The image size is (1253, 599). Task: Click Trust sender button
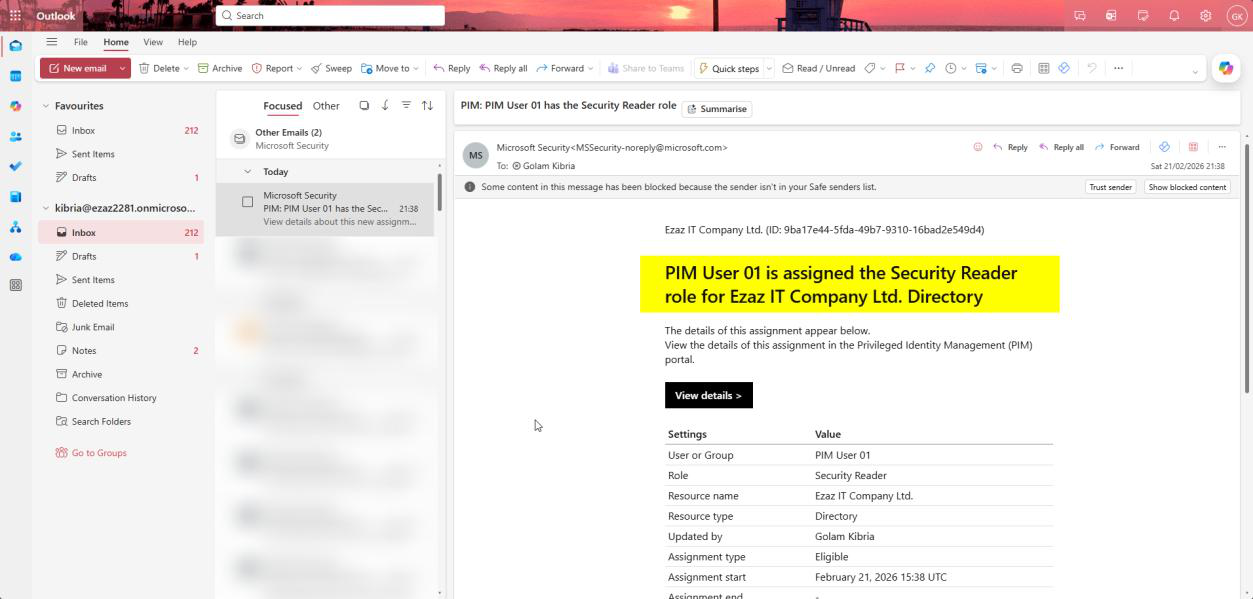click(x=1110, y=187)
